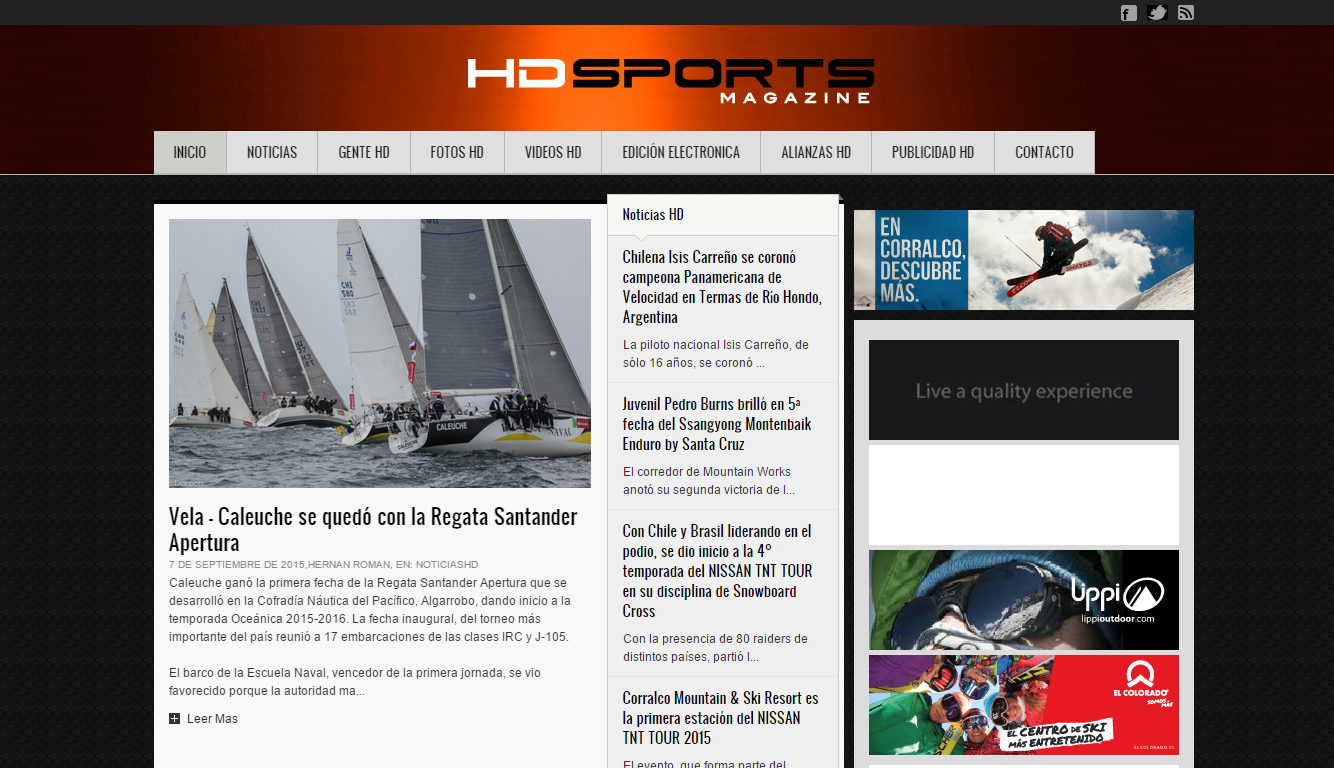Go to the Contacto page
This screenshot has width=1334, height=768.
click(1044, 153)
